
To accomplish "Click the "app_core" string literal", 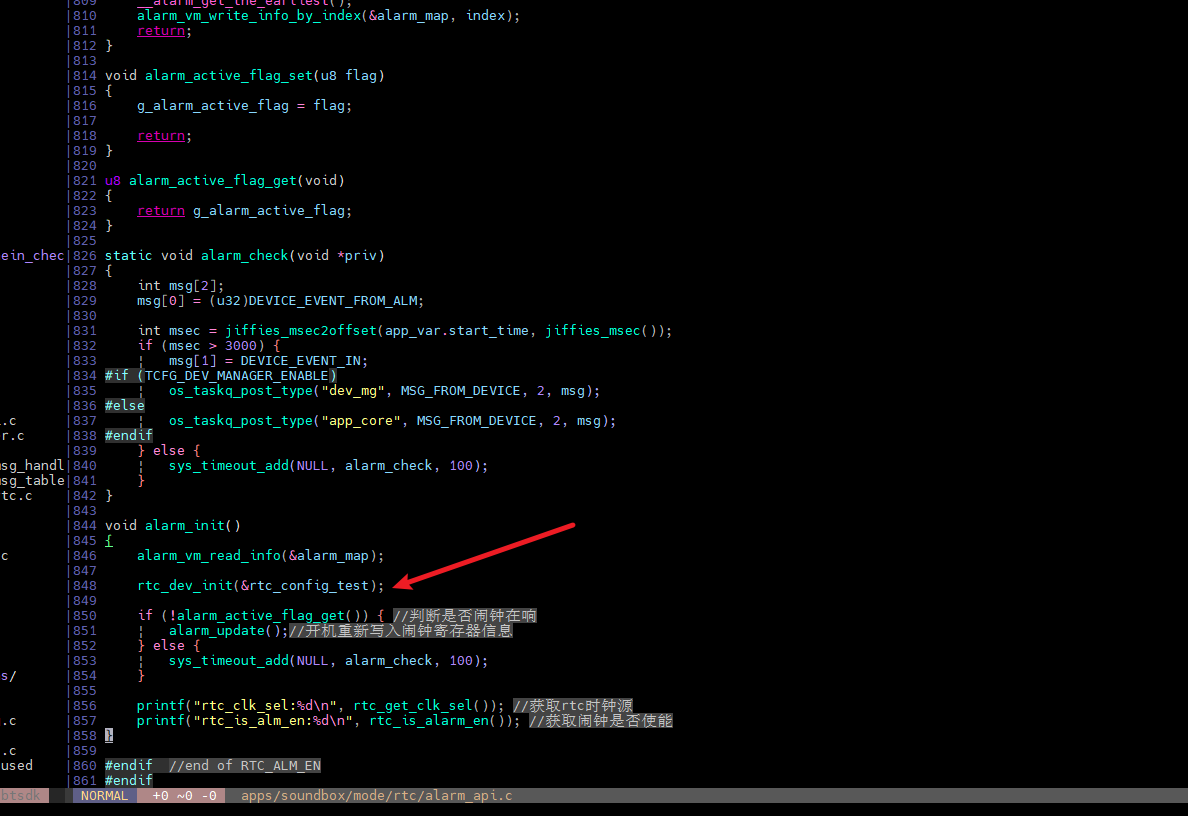I will [x=361, y=421].
